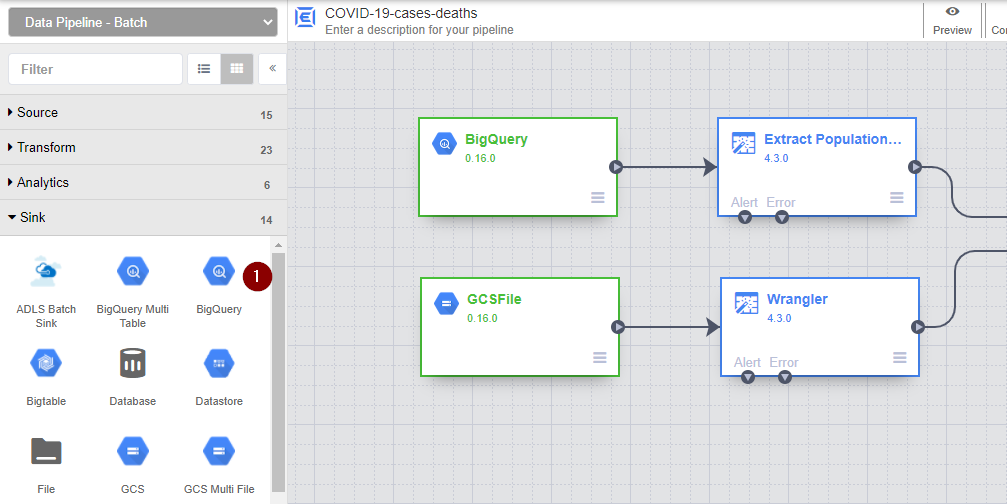Add the BigQuery sink plugin
The image size is (1007, 504).
click(x=219, y=285)
